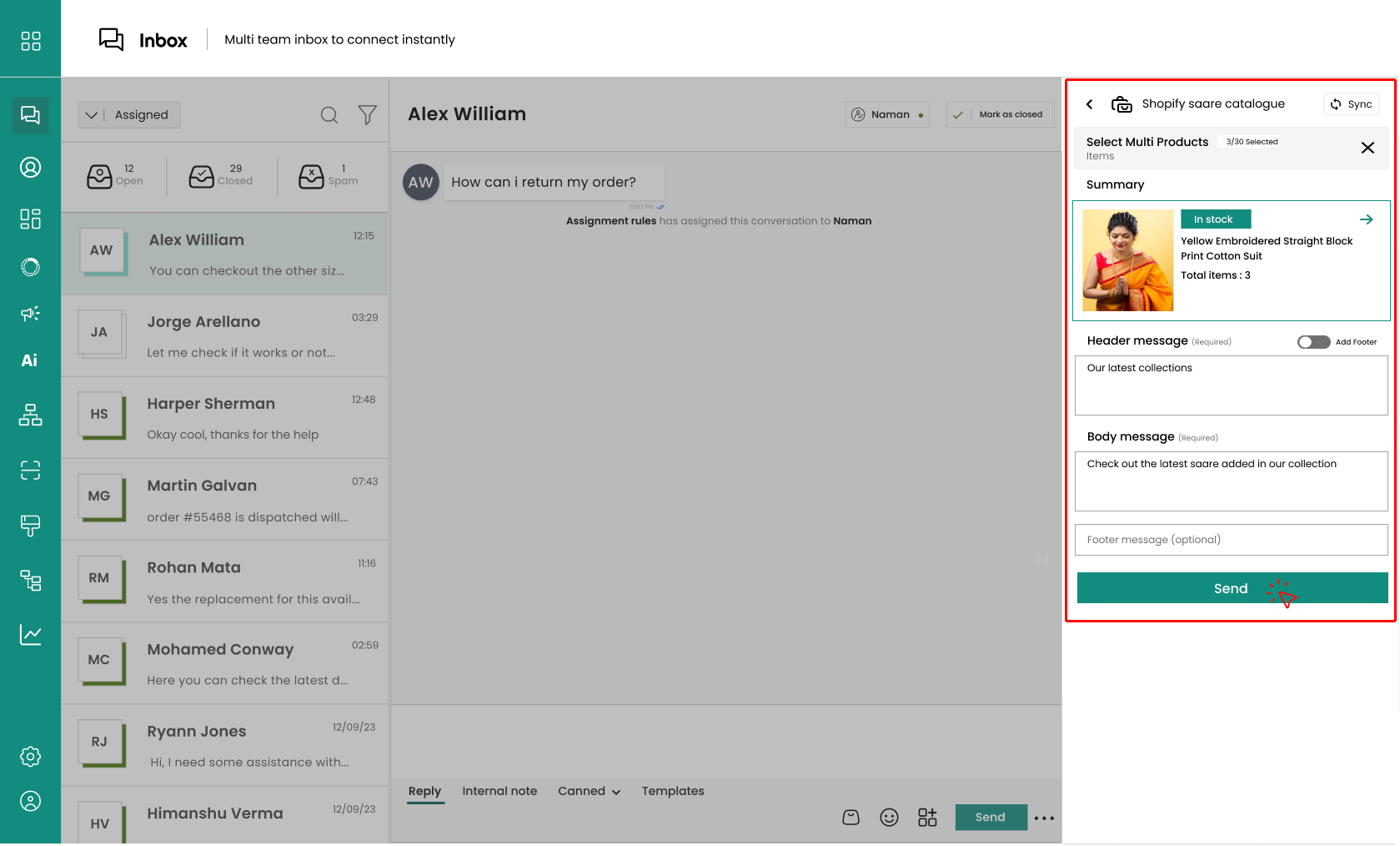Open the Canned responses dropdown
Image resolution: width=1400 pixels, height=846 pixels.
tap(589, 791)
